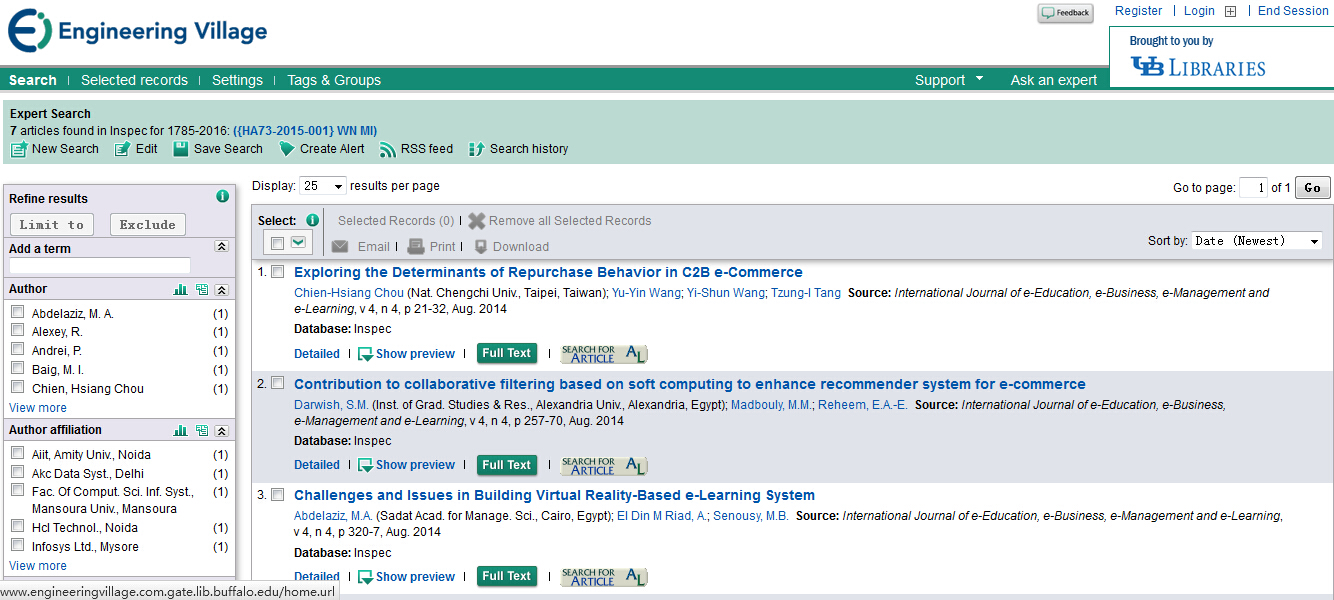The height and width of the screenshot is (600, 1334).
Task: Click the RSS feed icon
Action: coord(387,150)
